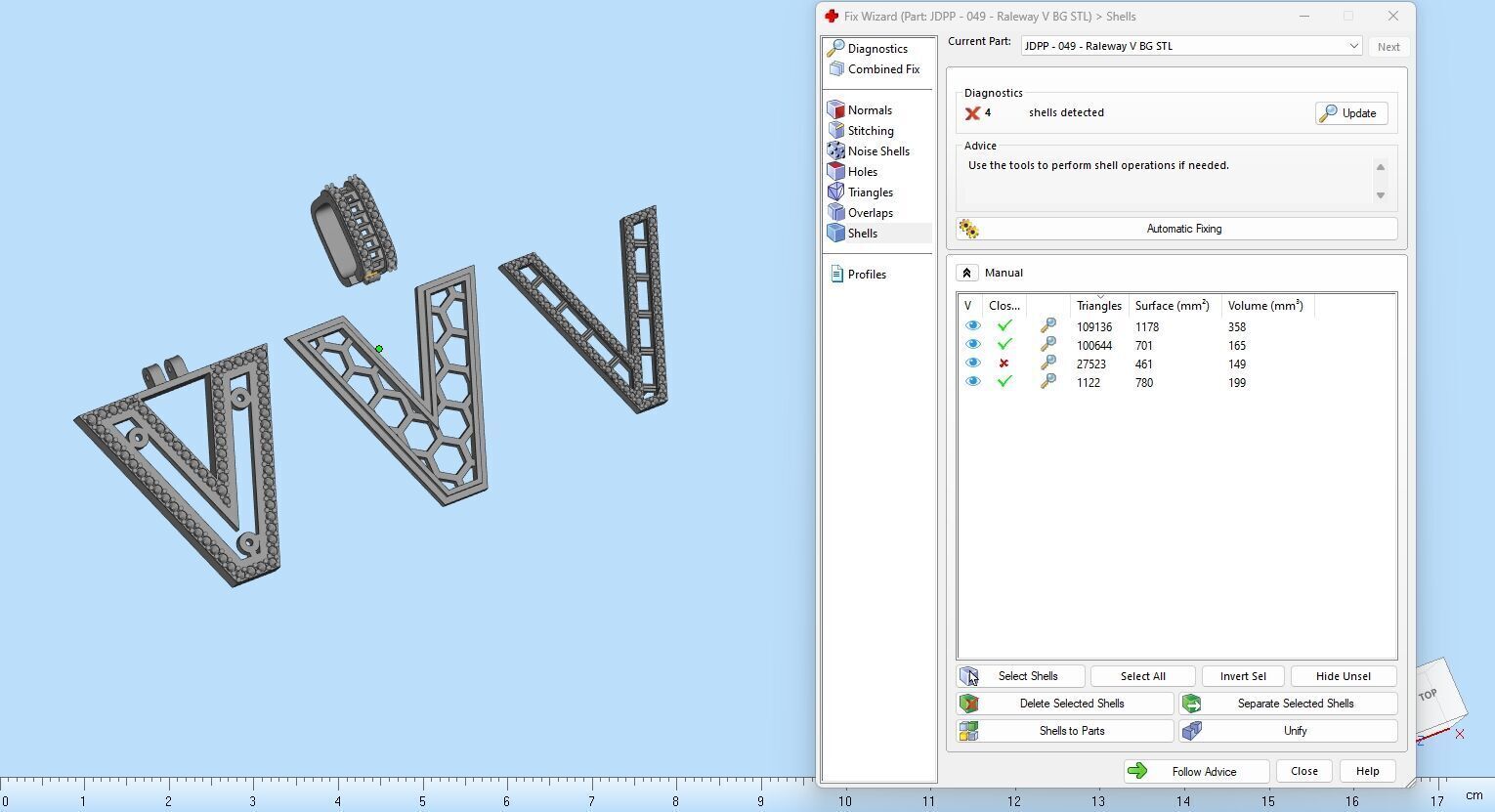Close the Fix Wizard with title bar X
The width and height of the screenshot is (1495, 812).
pyautogui.click(x=1393, y=16)
